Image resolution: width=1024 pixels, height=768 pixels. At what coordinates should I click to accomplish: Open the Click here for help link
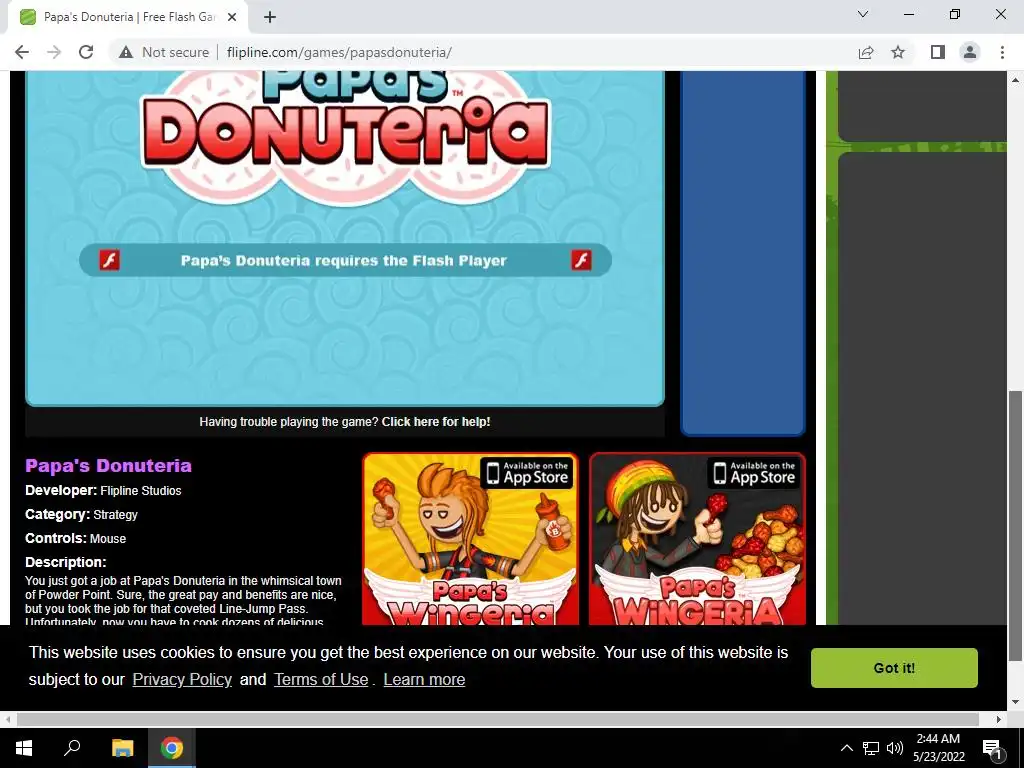(436, 422)
